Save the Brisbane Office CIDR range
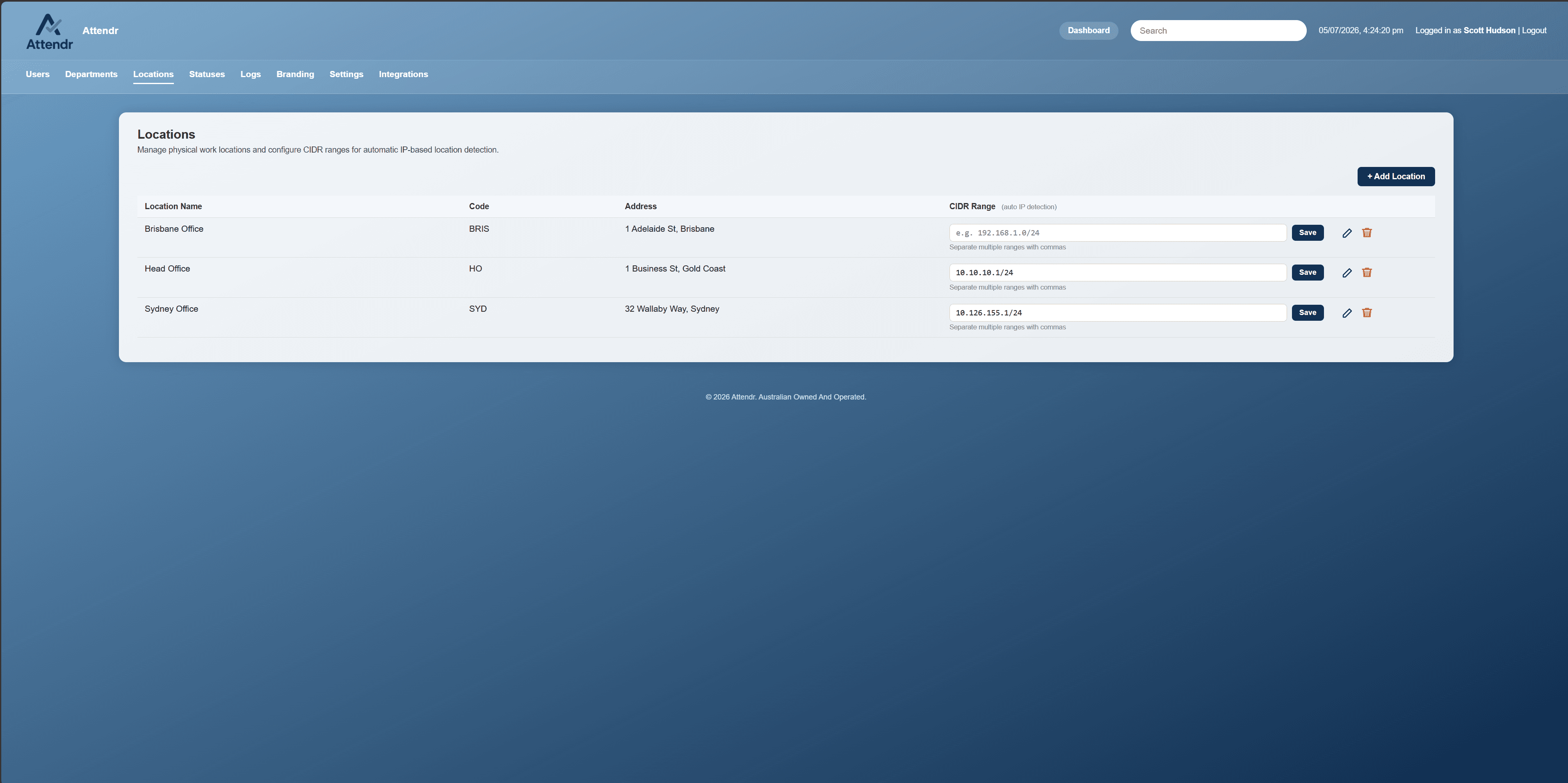The height and width of the screenshot is (783, 1568). click(x=1308, y=233)
